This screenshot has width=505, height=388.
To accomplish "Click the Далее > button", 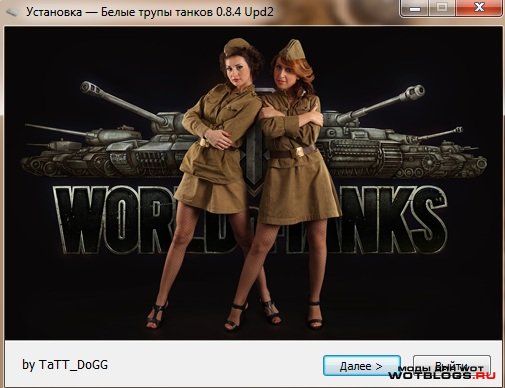I will click(362, 366).
